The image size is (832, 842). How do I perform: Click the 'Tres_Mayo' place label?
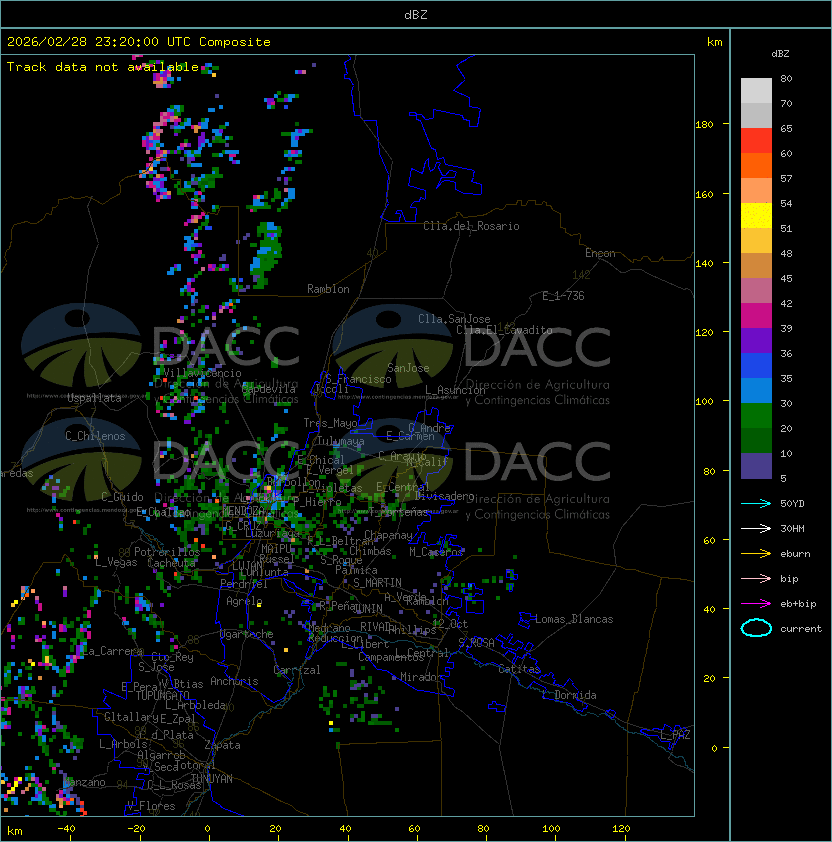[330, 423]
